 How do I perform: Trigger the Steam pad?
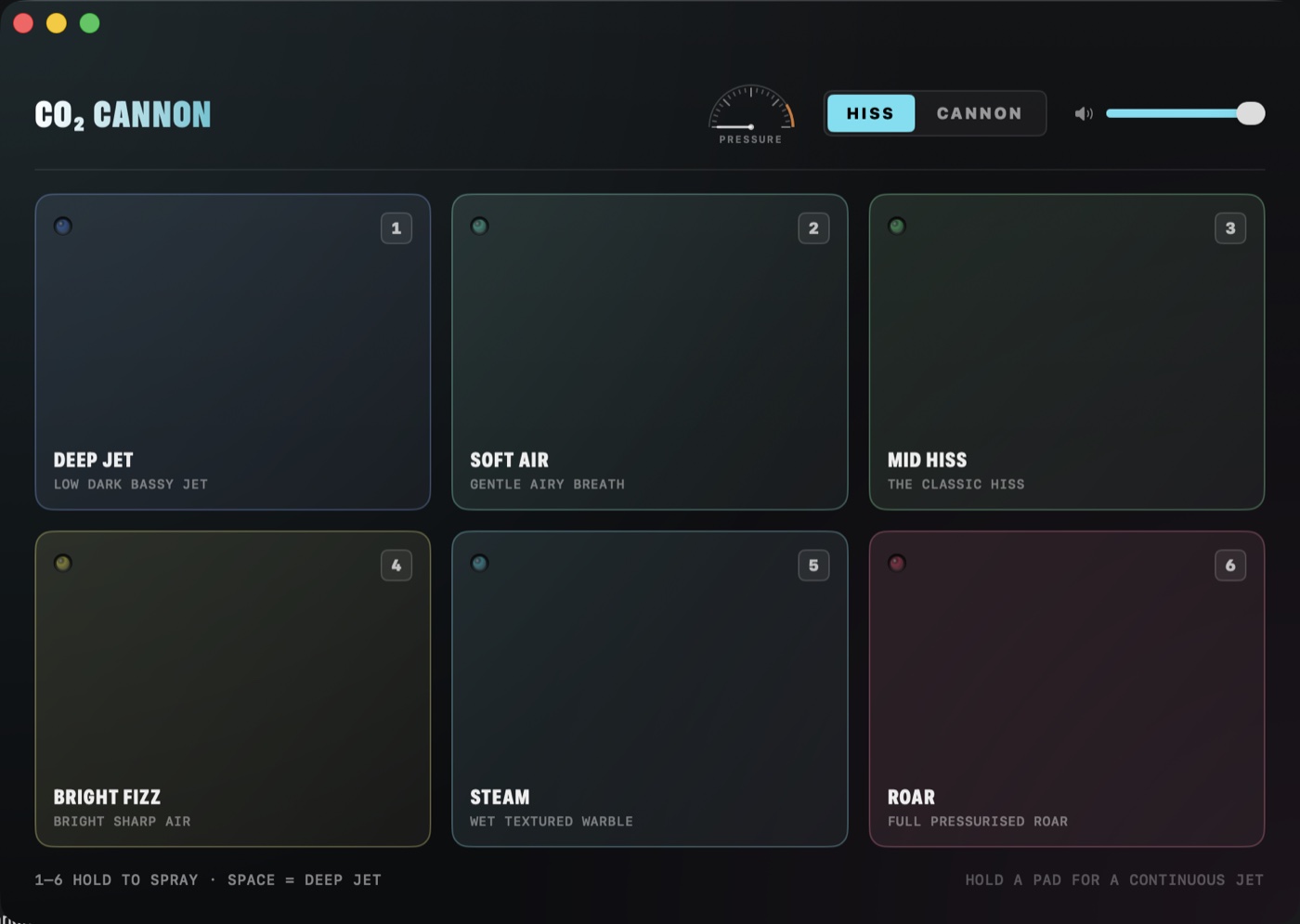pos(650,689)
